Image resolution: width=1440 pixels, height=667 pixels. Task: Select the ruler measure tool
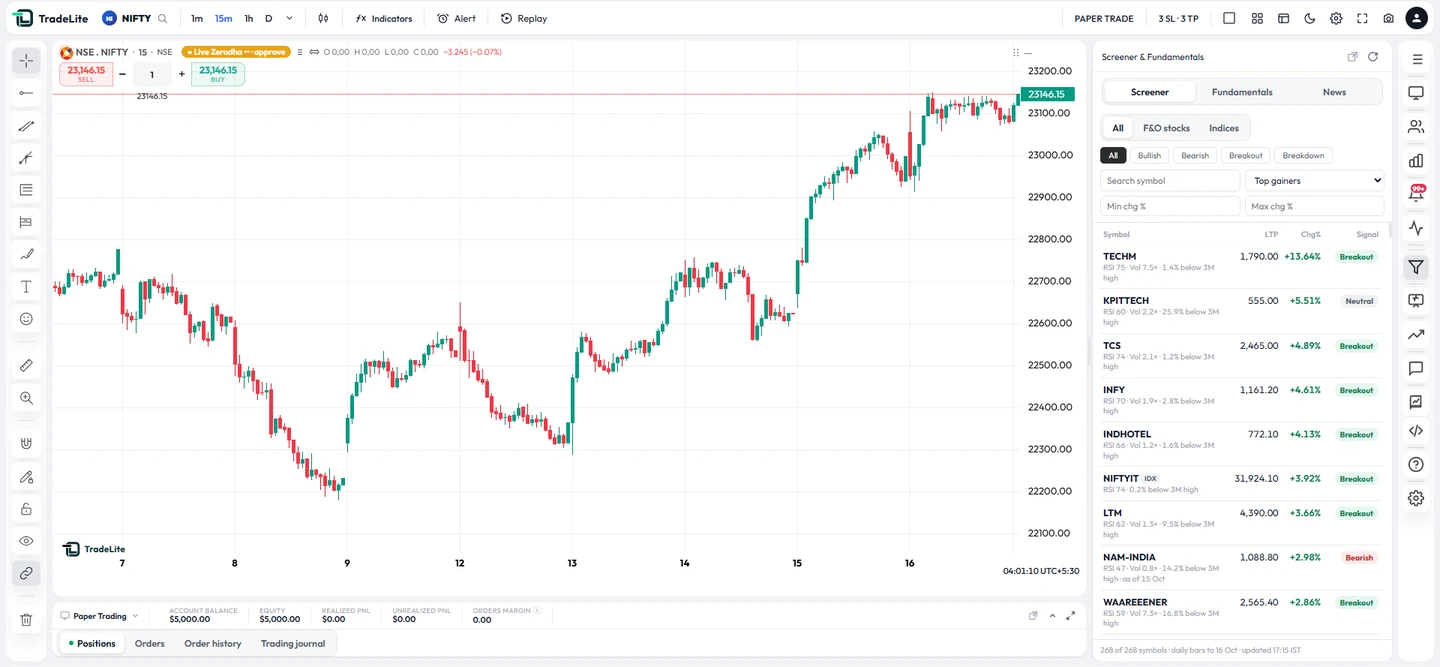(26, 366)
